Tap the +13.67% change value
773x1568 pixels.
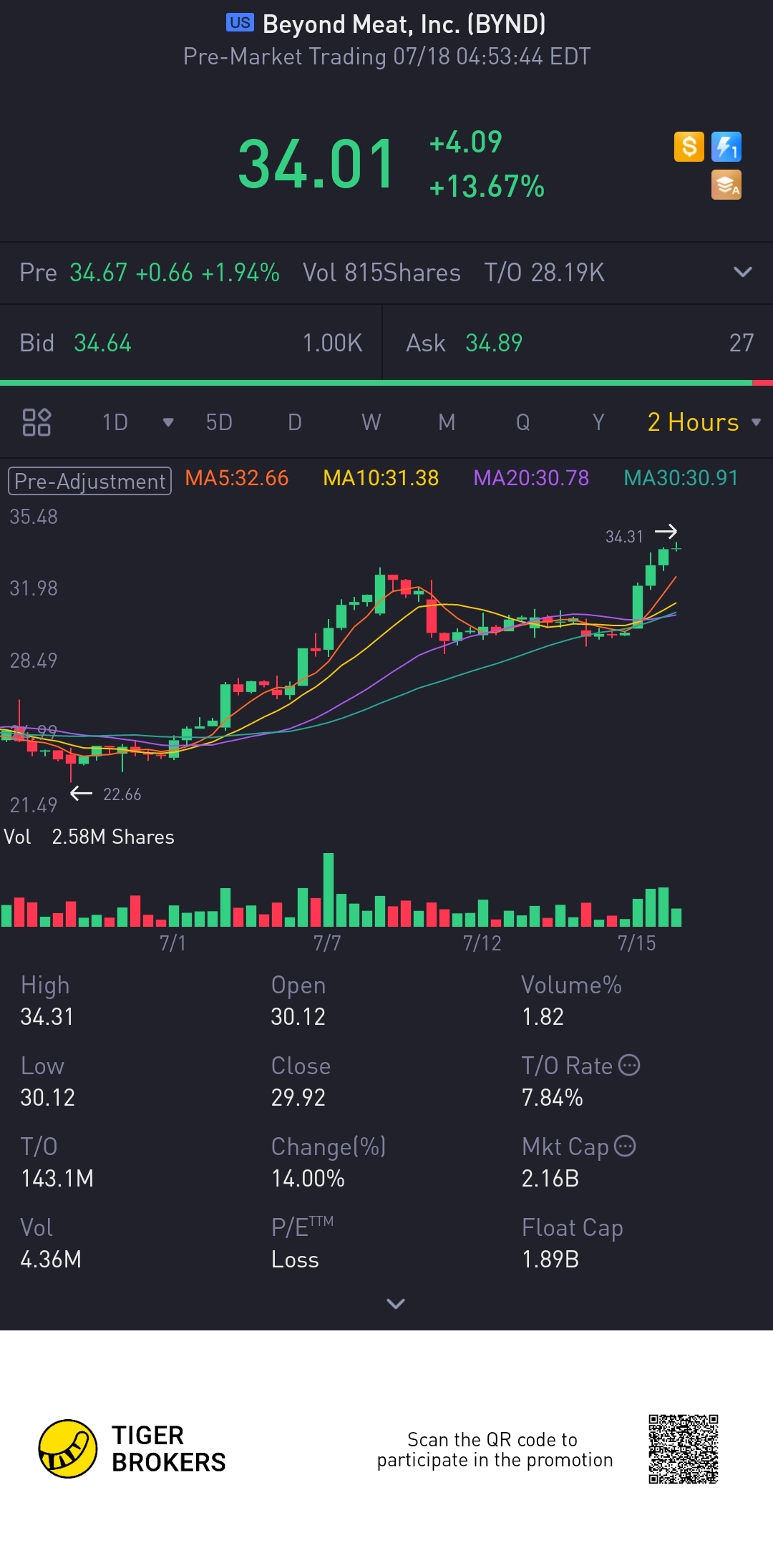pos(487,187)
